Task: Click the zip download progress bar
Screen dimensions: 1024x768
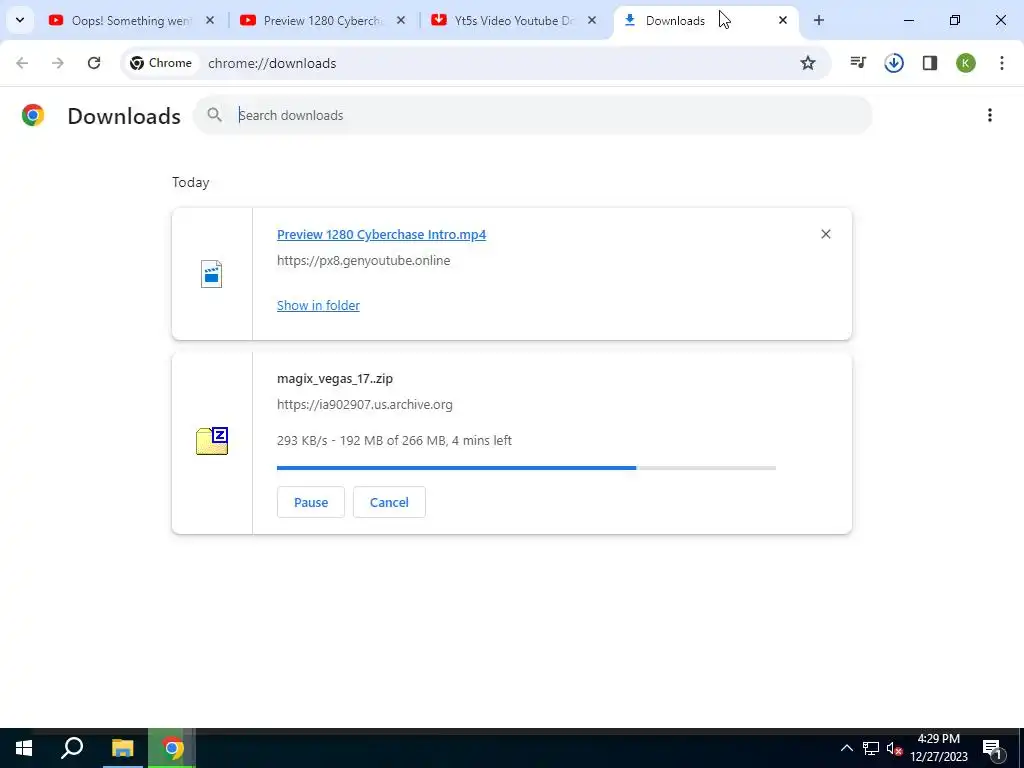Action: click(526, 468)
